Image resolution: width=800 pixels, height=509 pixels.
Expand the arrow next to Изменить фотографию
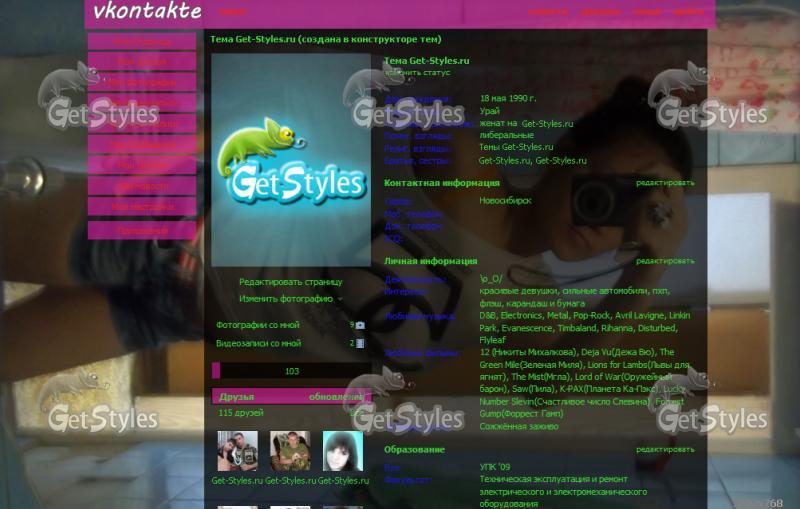tap(340, 299)
